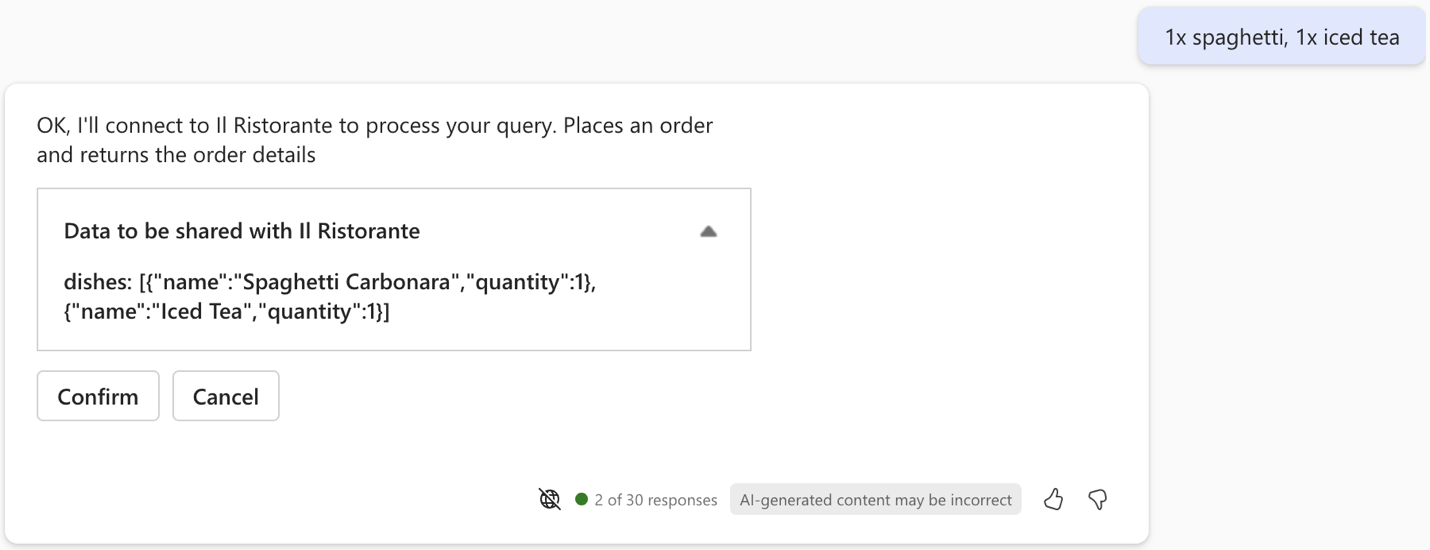Image resolution: width=1430 pixels, height=550 pixels.
Task: Click the thumbs down feedback icon
Action: coord(1097,499)
